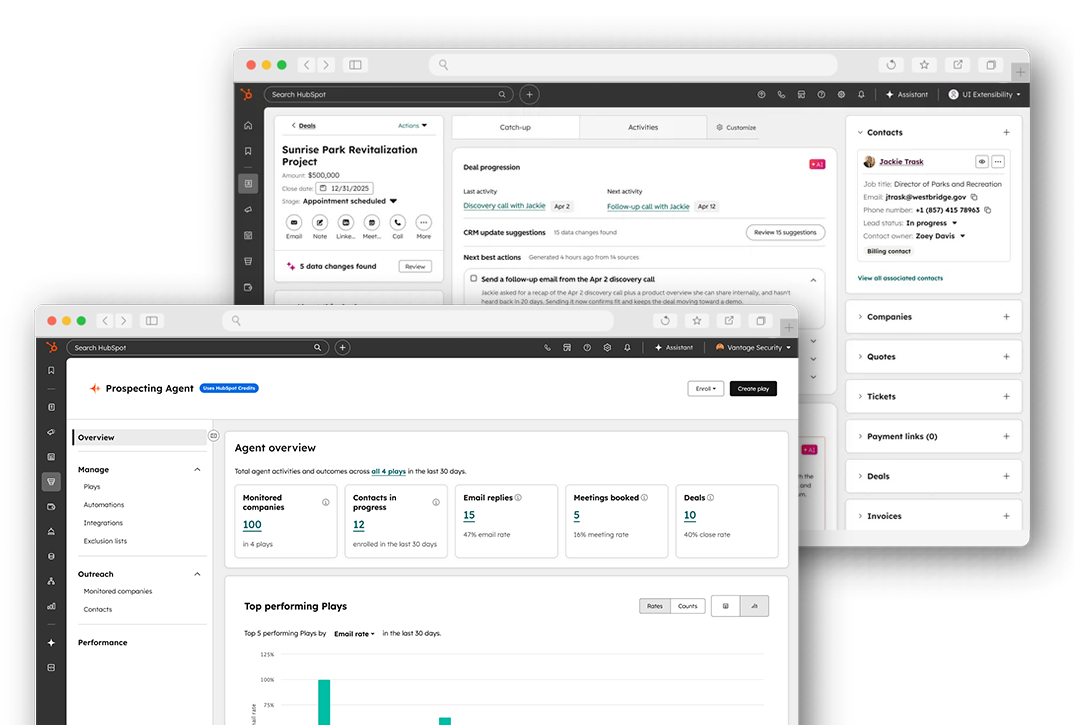Click the info icon beside Email replies
The height and width of the screenshot is (725, 1074).
(518, 497)
